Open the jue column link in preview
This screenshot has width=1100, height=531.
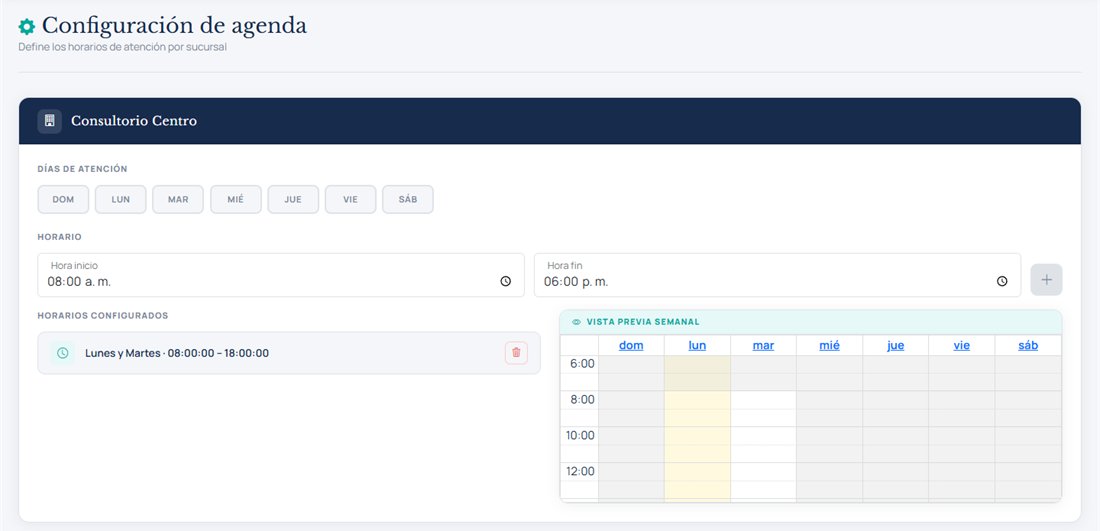(895, 345)
